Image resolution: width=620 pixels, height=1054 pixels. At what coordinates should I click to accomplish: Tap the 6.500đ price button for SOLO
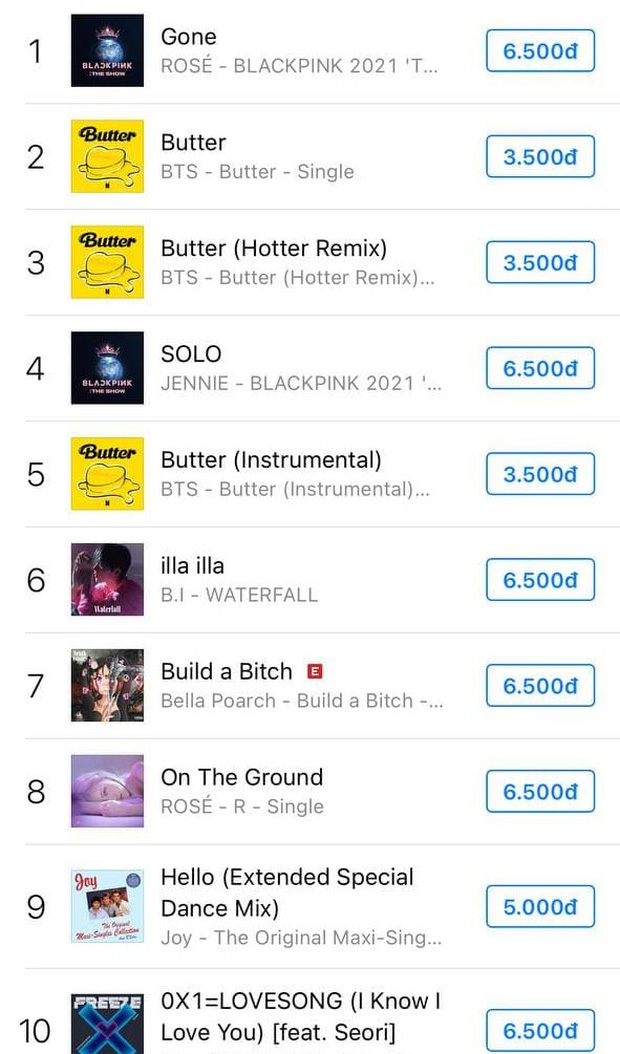pyautogui.click(x=540, y=369)
